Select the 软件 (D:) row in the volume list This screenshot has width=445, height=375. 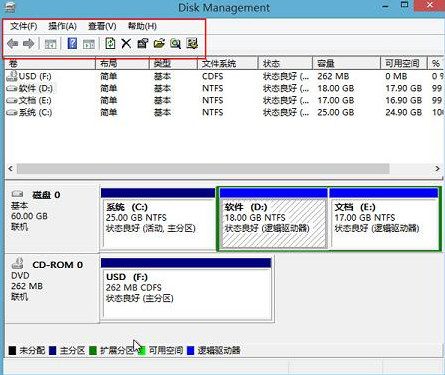(x=224, y=88)
